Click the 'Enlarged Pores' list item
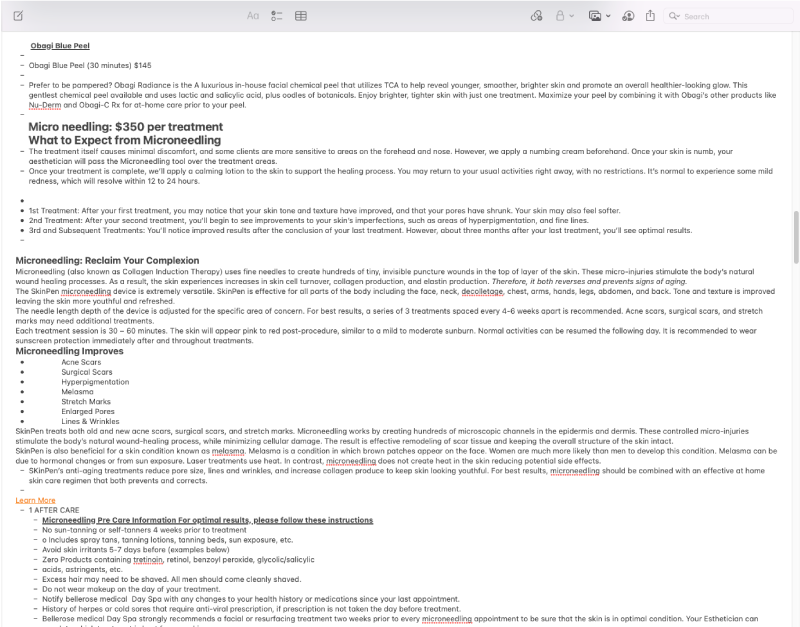800x627 pixels. pyautogui.click(x=88, y=412)
